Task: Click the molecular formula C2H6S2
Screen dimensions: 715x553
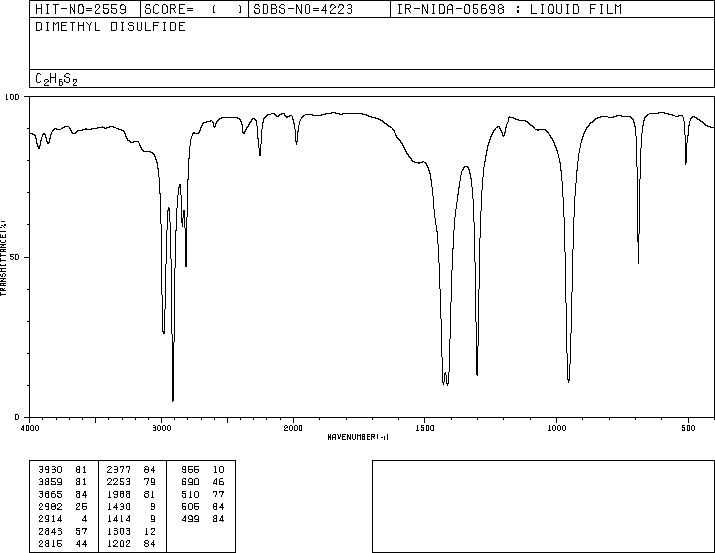Action: 56,79
